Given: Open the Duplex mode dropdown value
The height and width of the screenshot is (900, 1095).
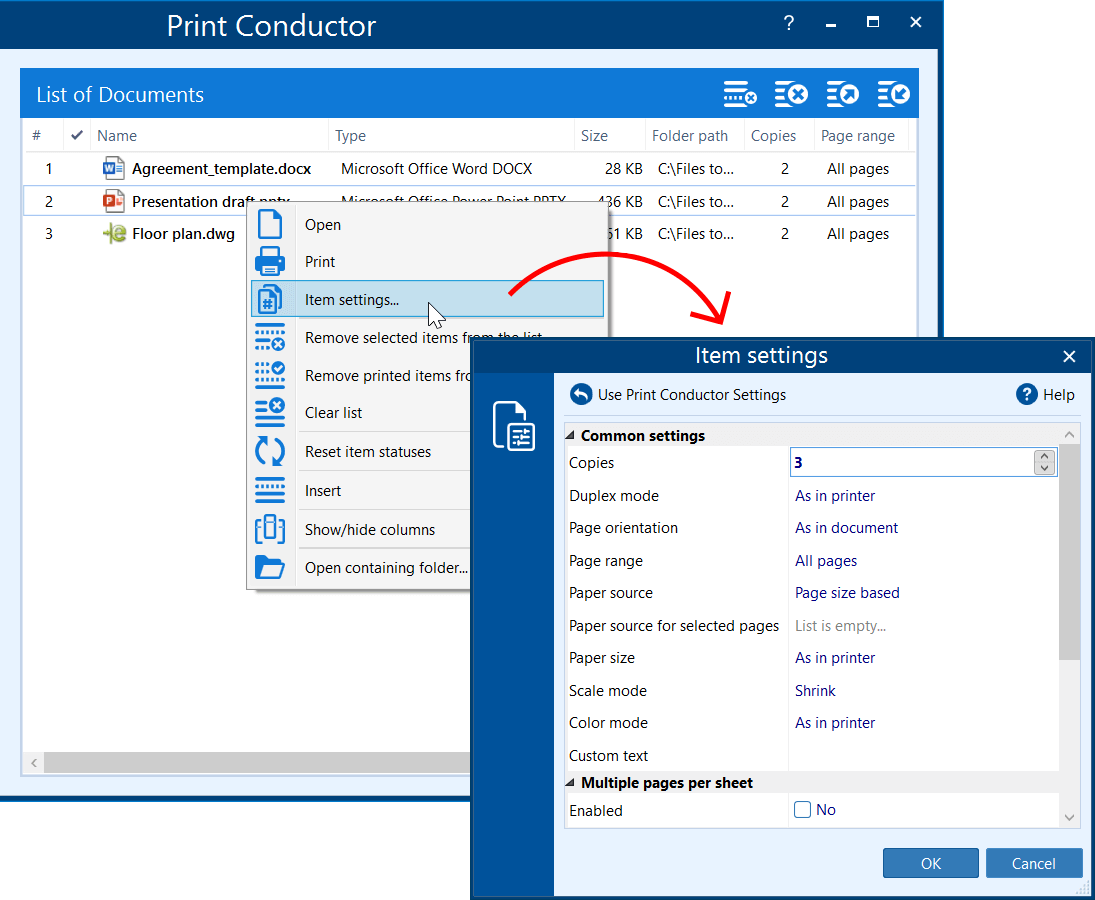Looking at the screenshot, I should point(835,496).
